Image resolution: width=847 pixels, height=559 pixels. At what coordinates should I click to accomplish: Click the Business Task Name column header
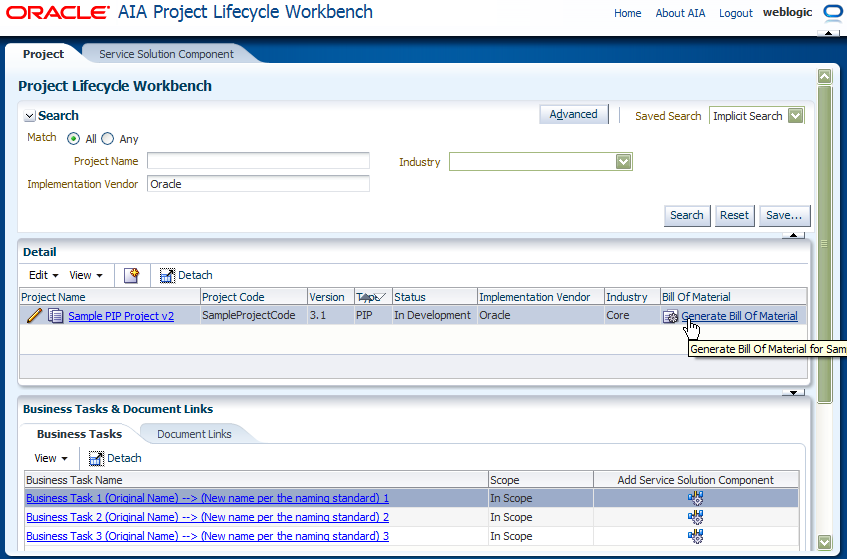click(x=256, y=480)
